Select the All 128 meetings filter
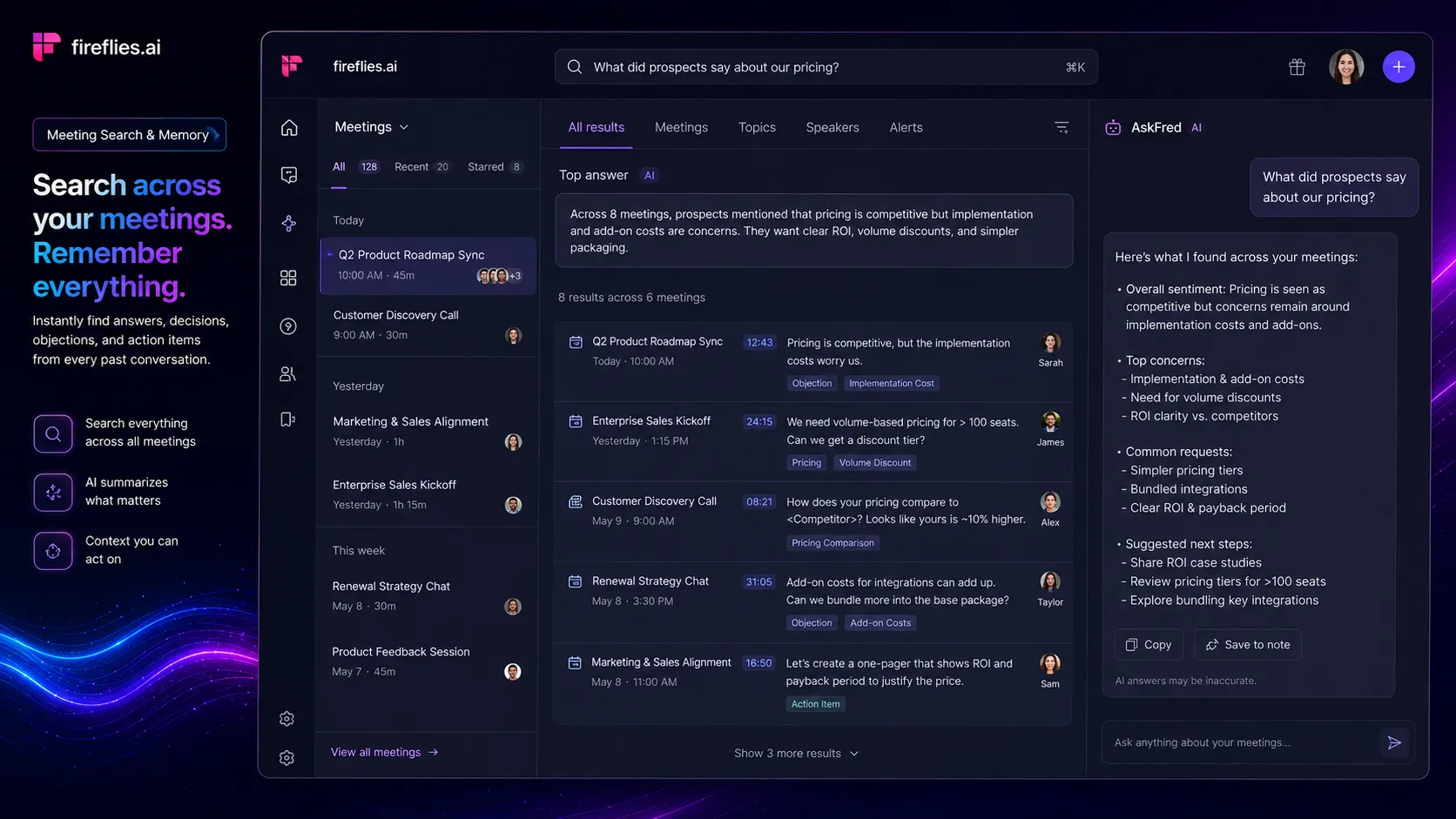Viewport: 1456px width, 819px height. [x=355, y=167]
